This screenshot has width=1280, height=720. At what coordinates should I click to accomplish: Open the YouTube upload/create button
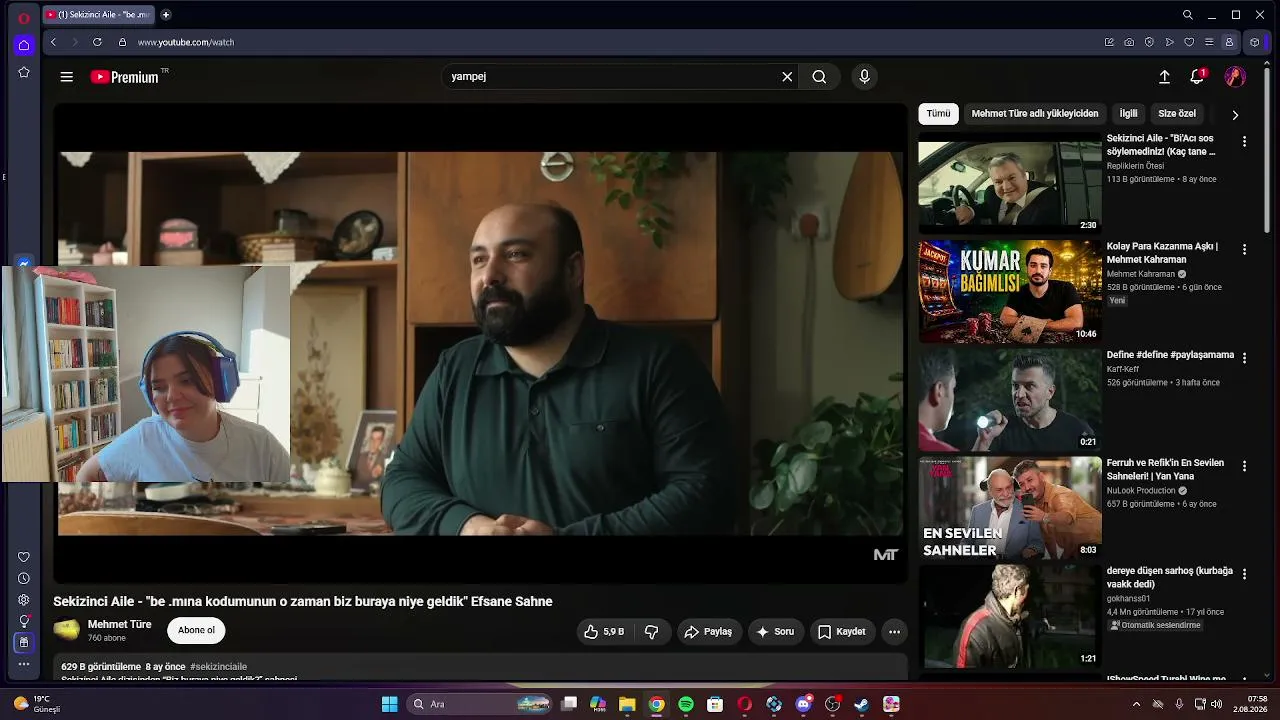(1164, 77)
